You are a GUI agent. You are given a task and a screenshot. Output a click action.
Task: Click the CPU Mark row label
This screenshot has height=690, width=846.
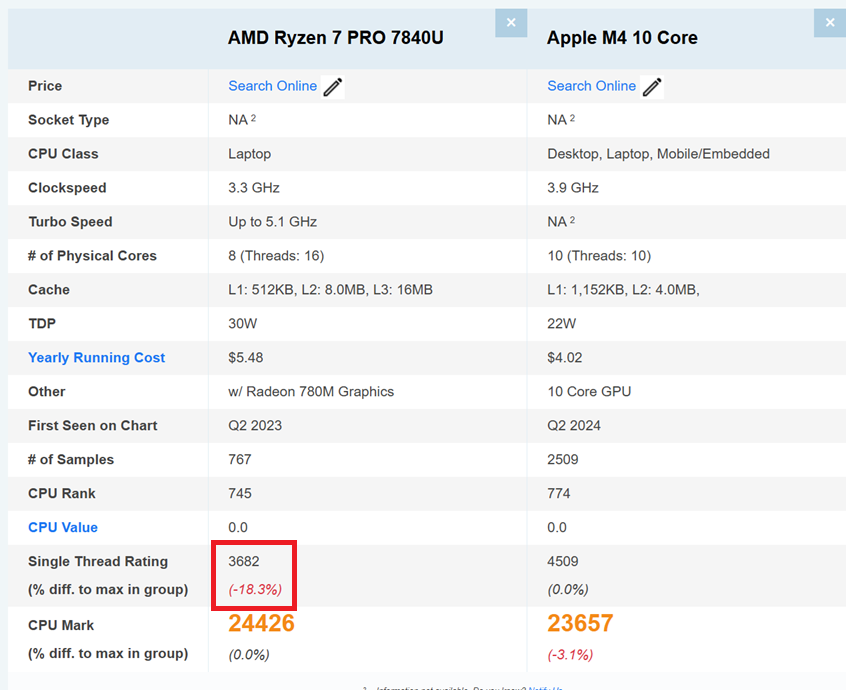(x=61, y=625)
